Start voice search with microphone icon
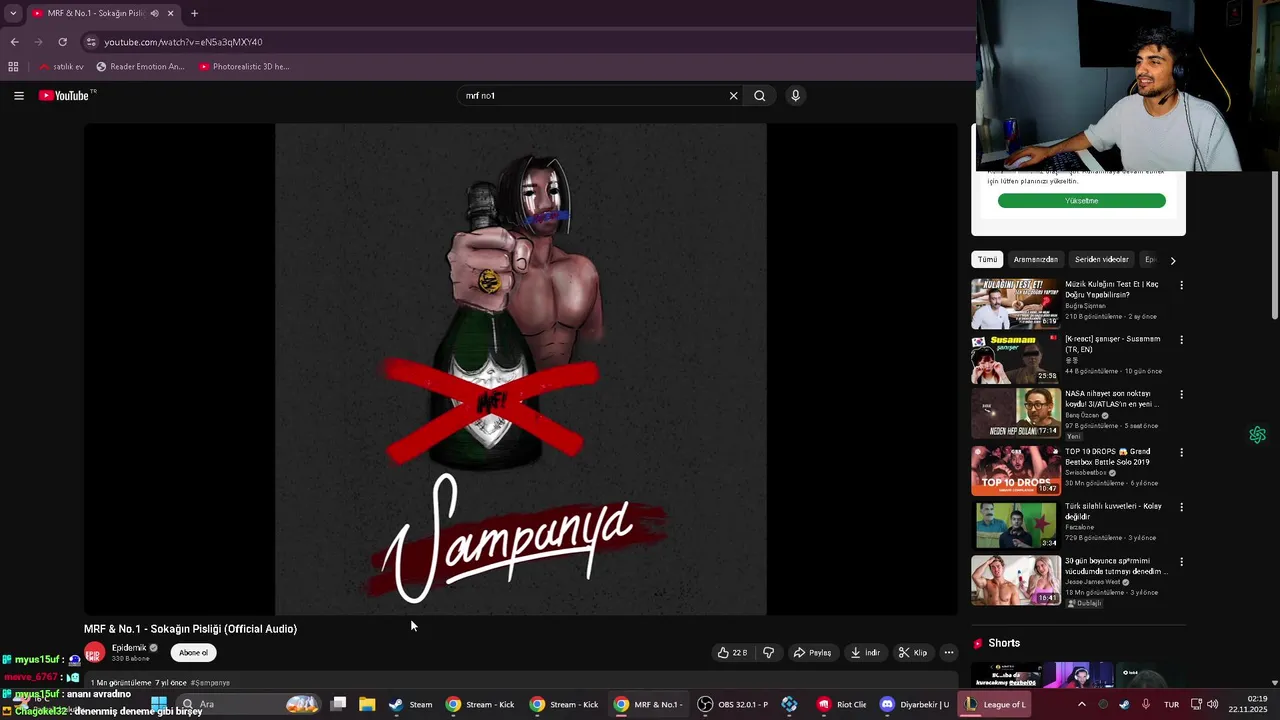This screenshot has height=720, width=1280. (795, 96)
